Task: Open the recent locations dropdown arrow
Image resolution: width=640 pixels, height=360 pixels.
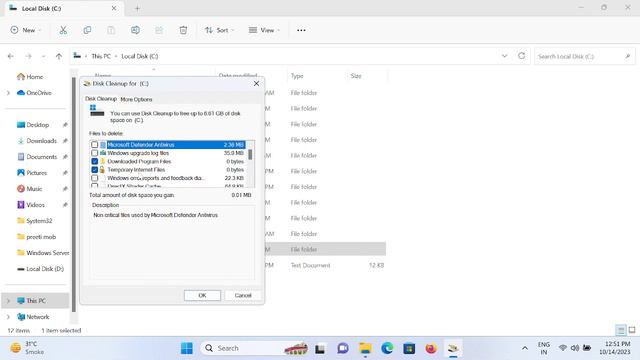Action: [43, 56]
